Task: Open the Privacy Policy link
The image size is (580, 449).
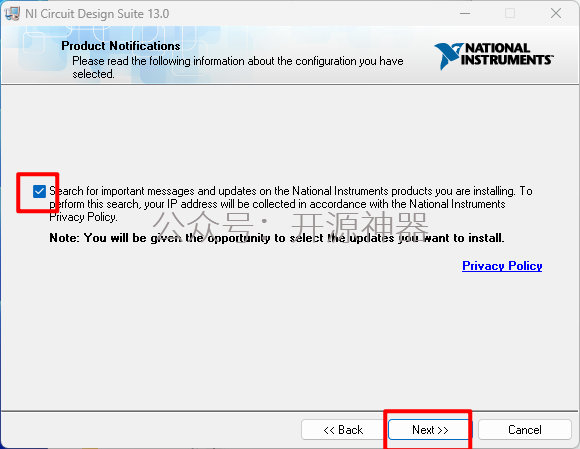Action: click(x=502, y=266)
